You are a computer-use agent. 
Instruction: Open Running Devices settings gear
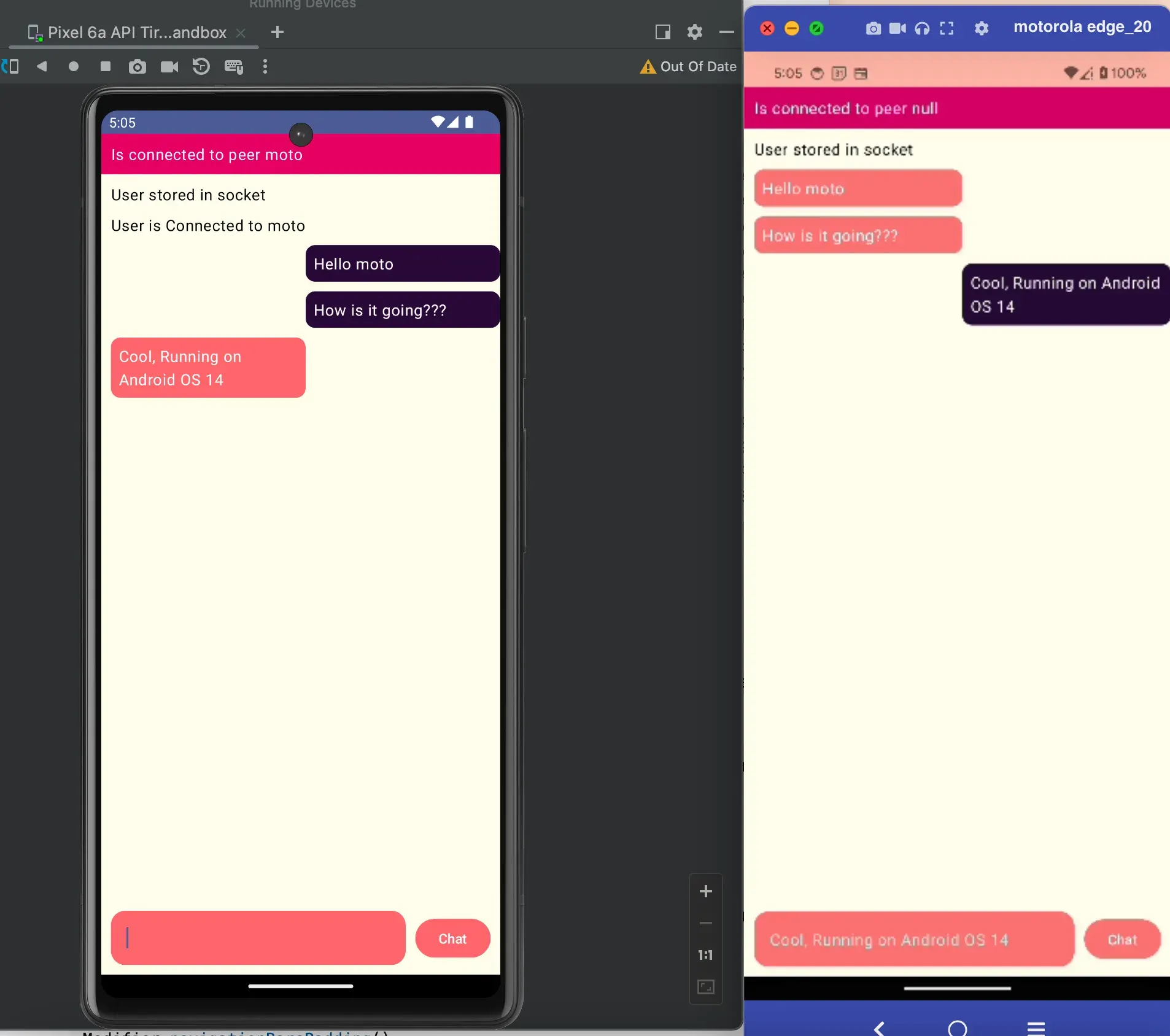coord(695,32)
